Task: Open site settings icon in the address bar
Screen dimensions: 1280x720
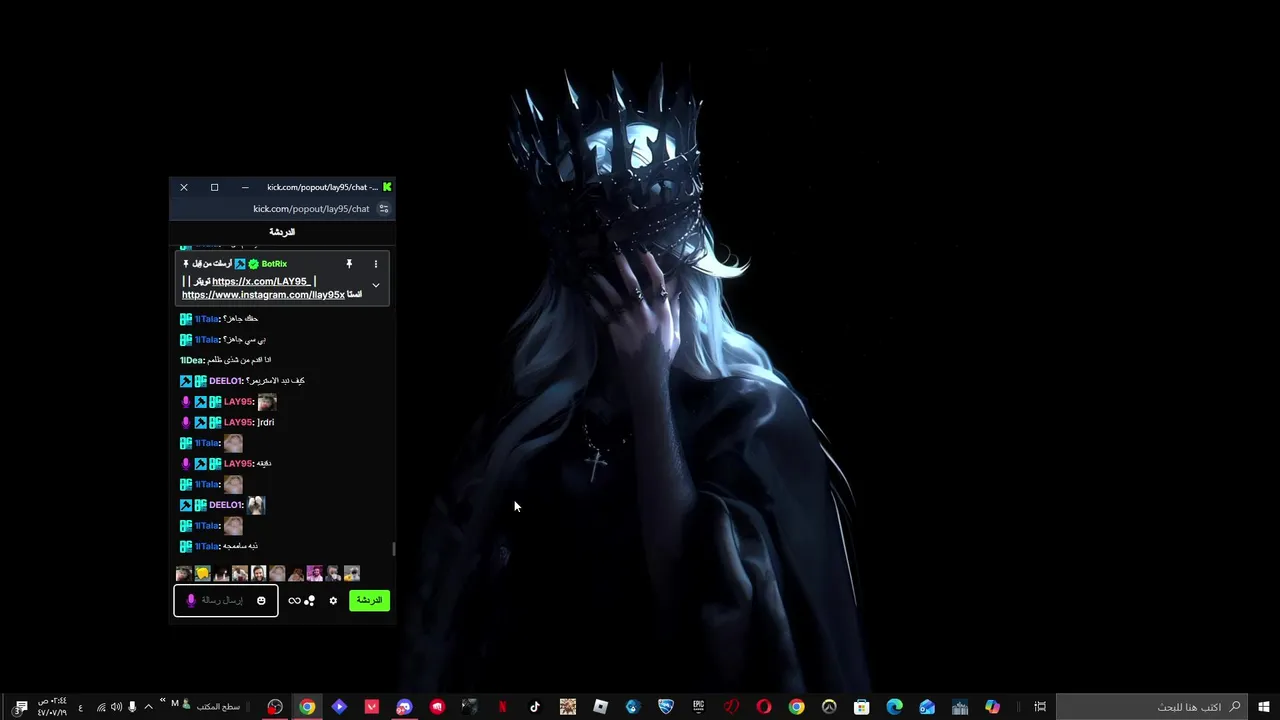Action: point(383,209)
